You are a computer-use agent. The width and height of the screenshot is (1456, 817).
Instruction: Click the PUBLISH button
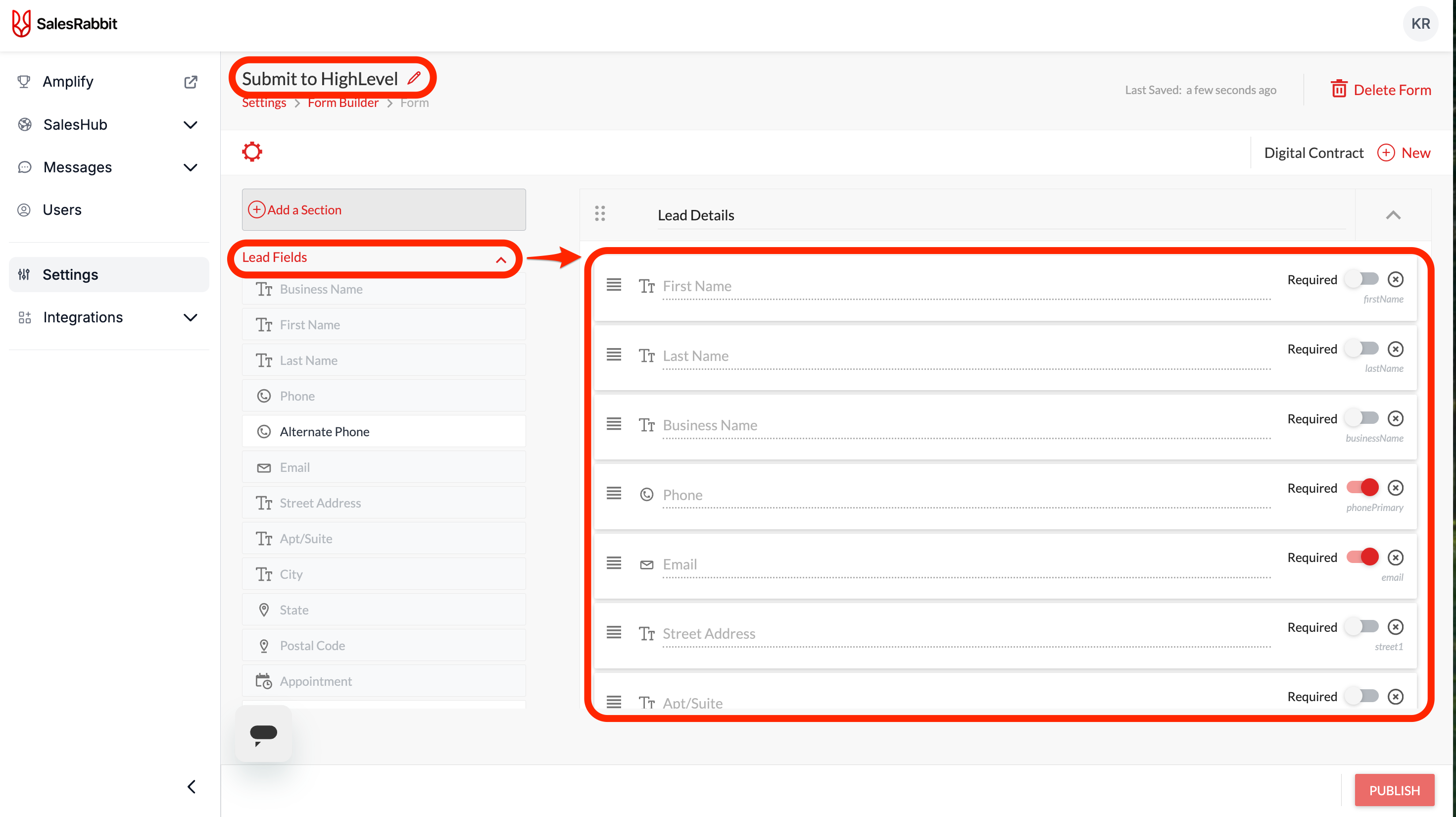click(1394, 790)
